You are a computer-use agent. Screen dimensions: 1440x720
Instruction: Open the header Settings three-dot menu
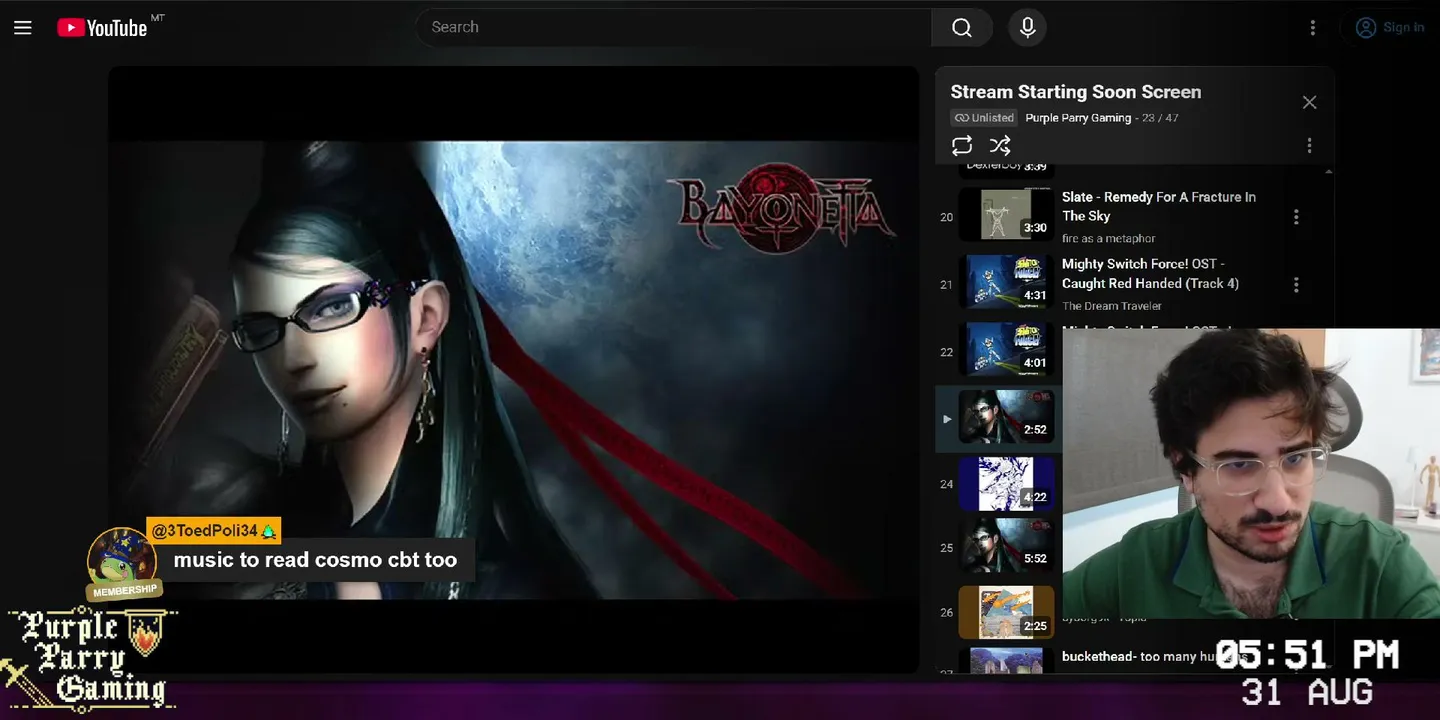[x=1313, y=28]
